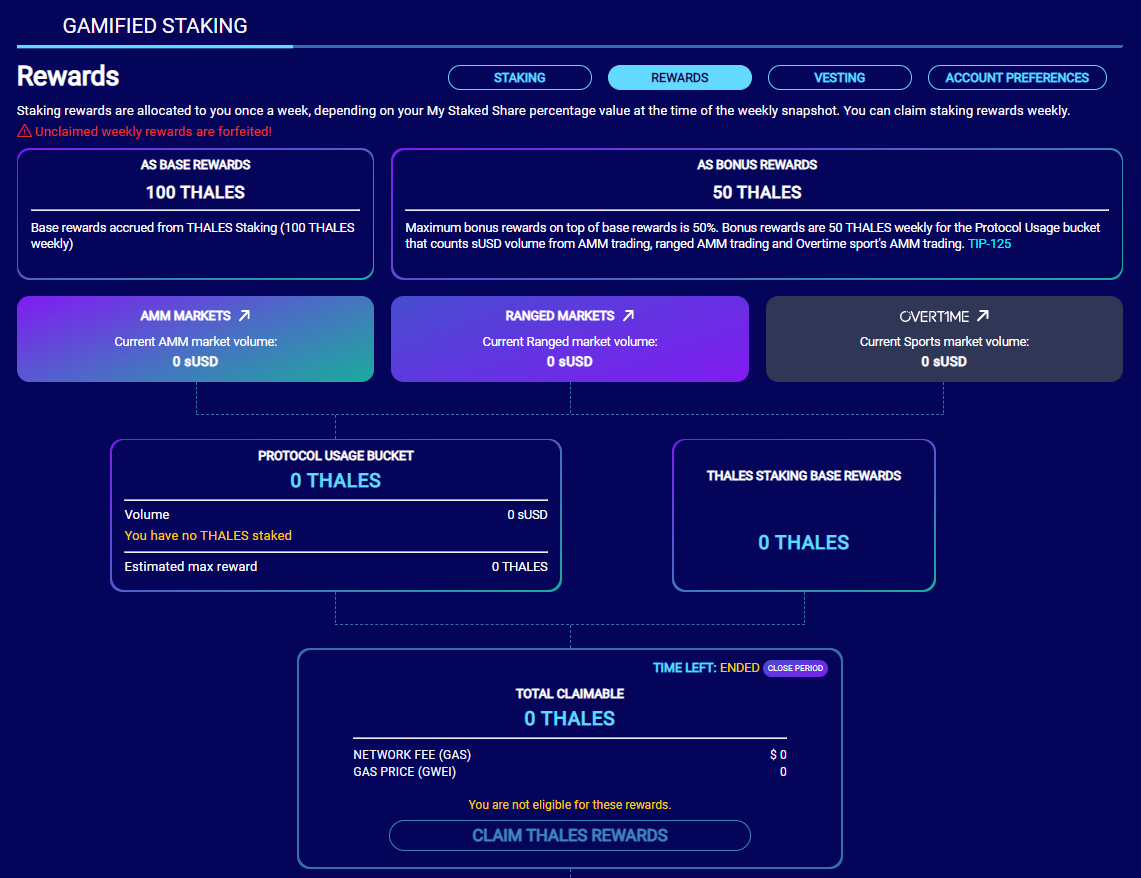The image size is (1141, 878).
Task: Click 'Current AMM market volume' label
Action: point(195,342)
